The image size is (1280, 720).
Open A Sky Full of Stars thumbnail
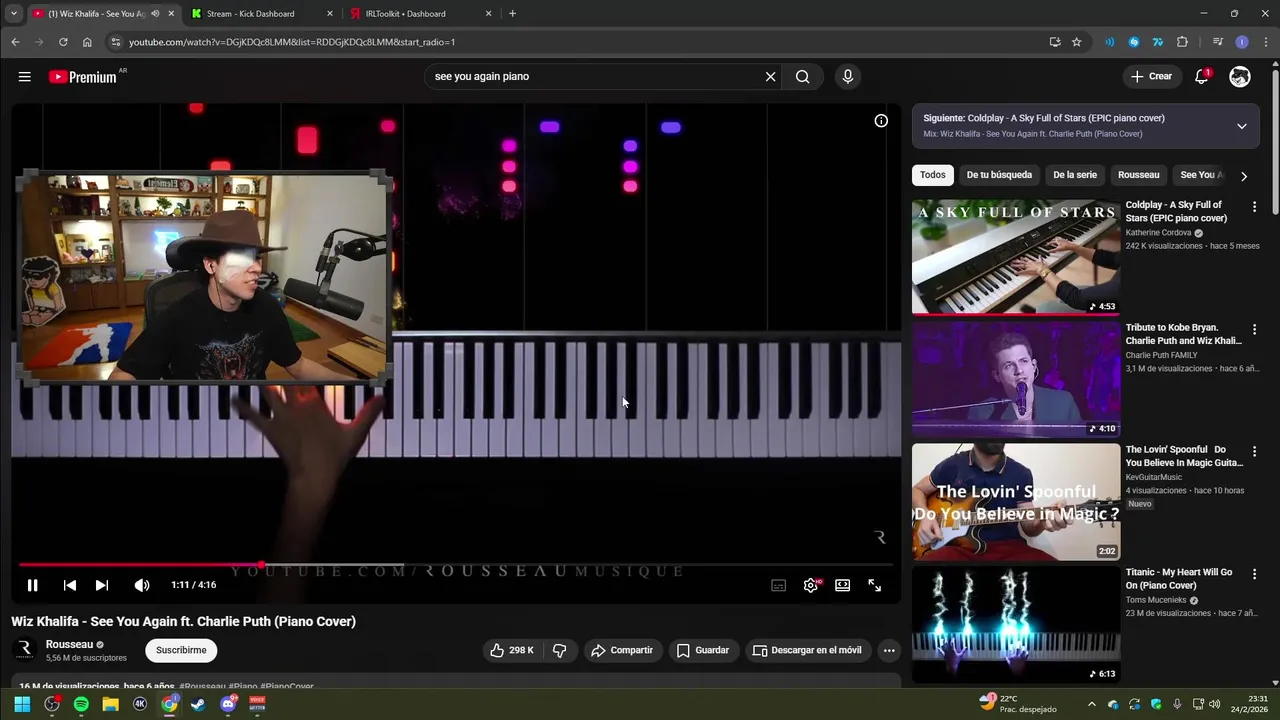(x=1016, y=257)
